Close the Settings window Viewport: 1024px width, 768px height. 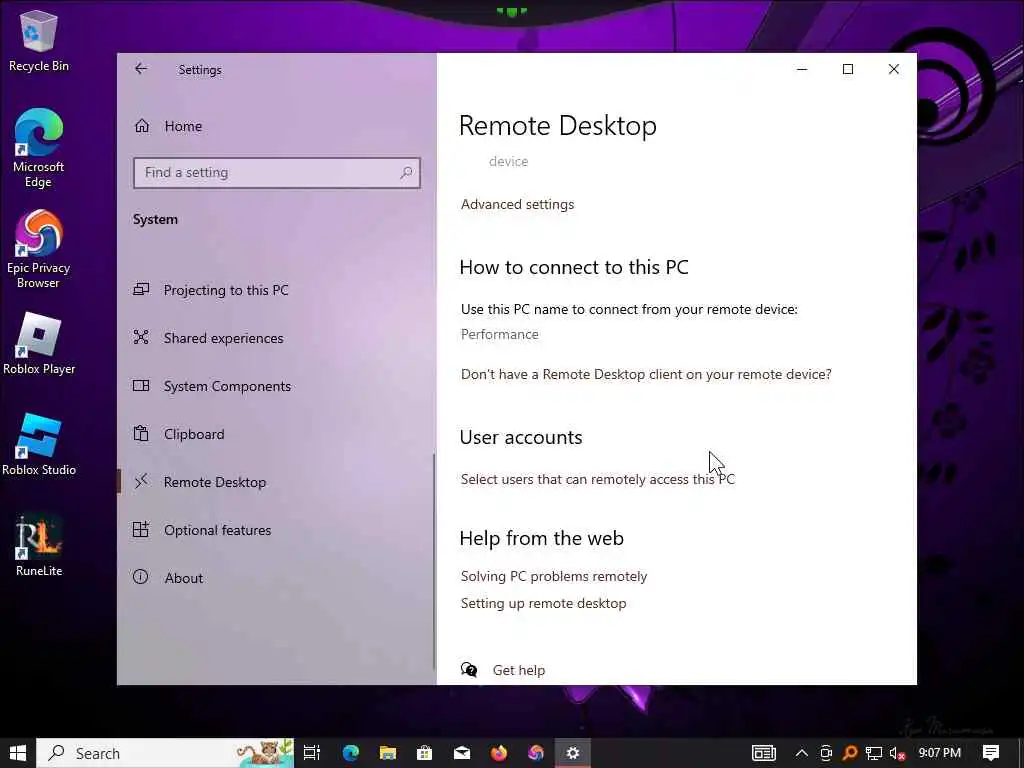tap(894, 69)
